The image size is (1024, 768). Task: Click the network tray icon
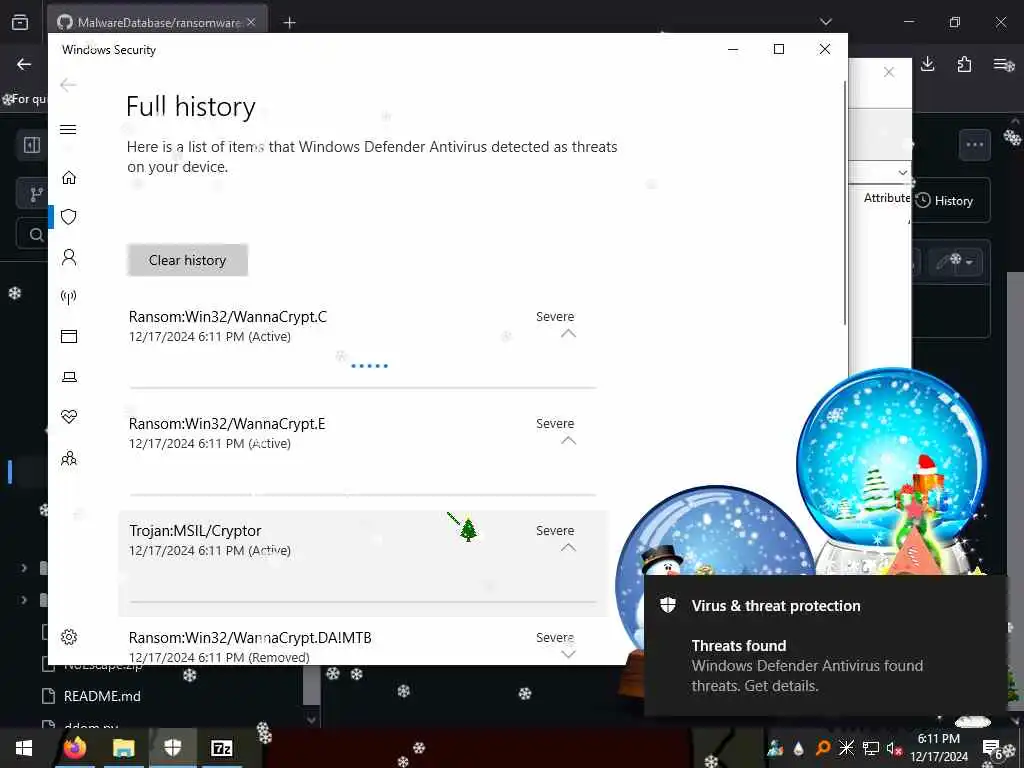pos(871,748)
